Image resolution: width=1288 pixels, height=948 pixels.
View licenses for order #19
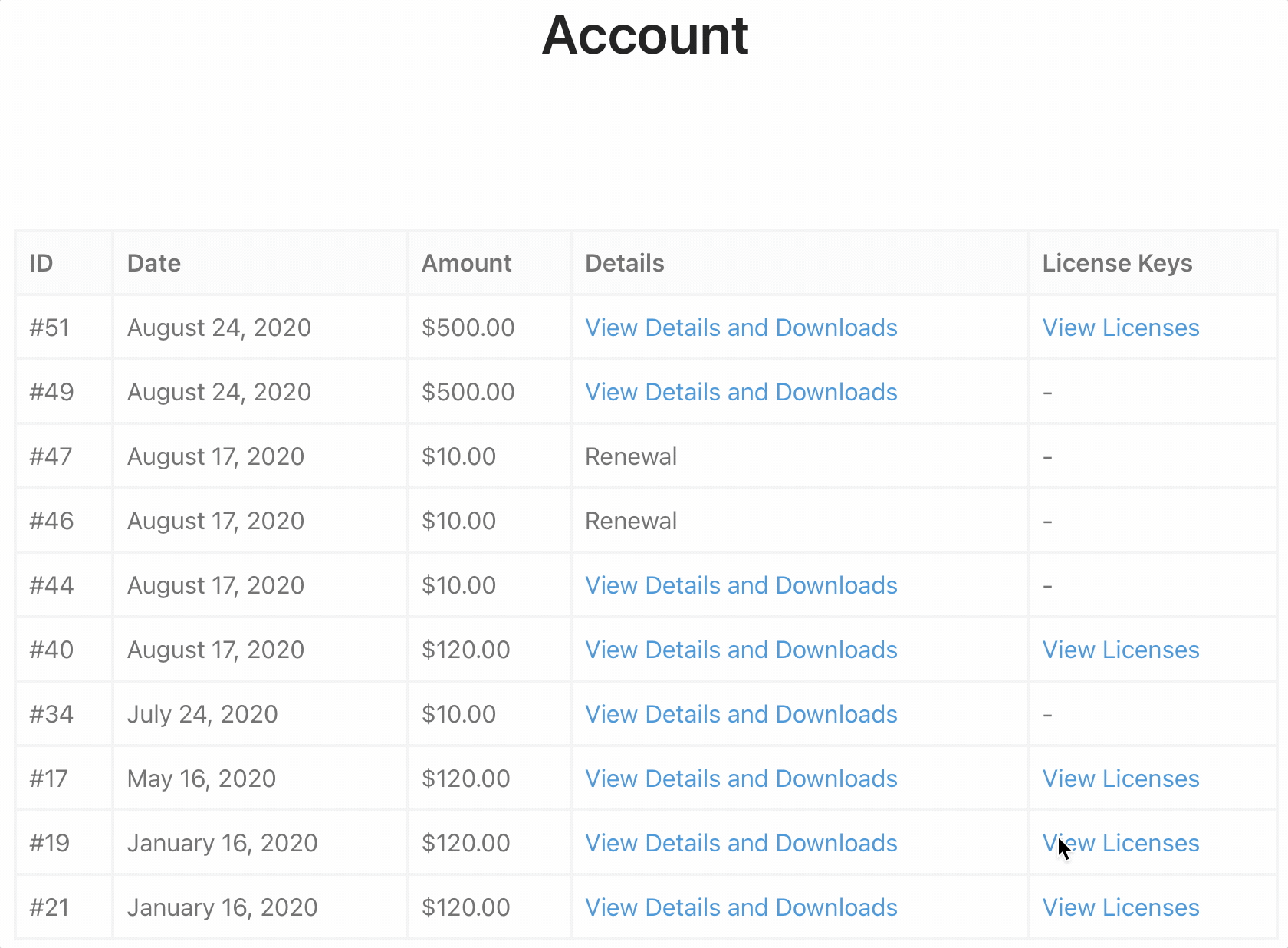[x=1120, y=843]
